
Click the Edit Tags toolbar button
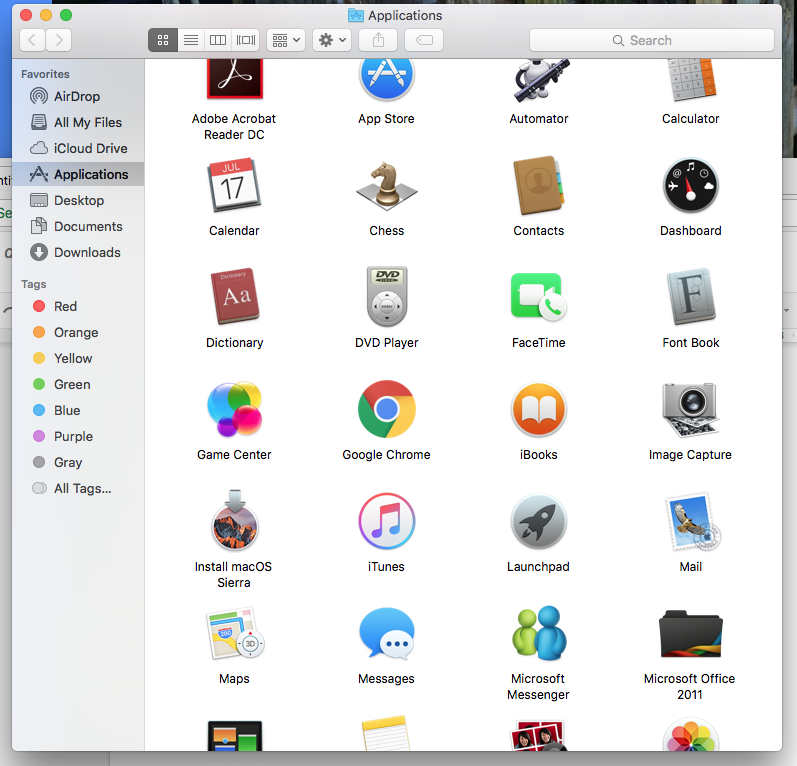pyautogui.click(x=424, y=40)
